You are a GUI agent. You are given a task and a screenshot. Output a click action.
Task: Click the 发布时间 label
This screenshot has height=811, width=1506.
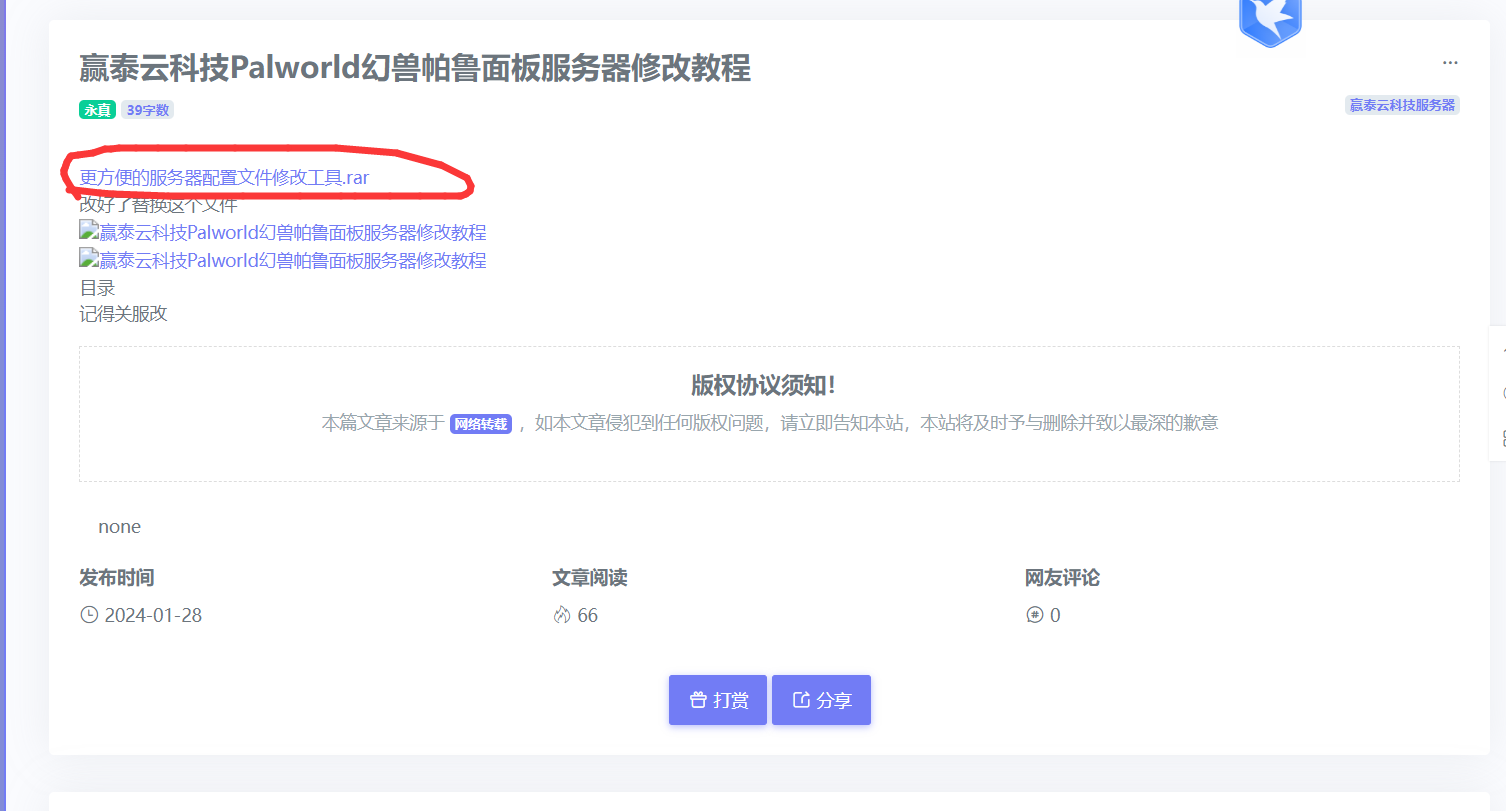pyautogui.click(x=117, y=578)
